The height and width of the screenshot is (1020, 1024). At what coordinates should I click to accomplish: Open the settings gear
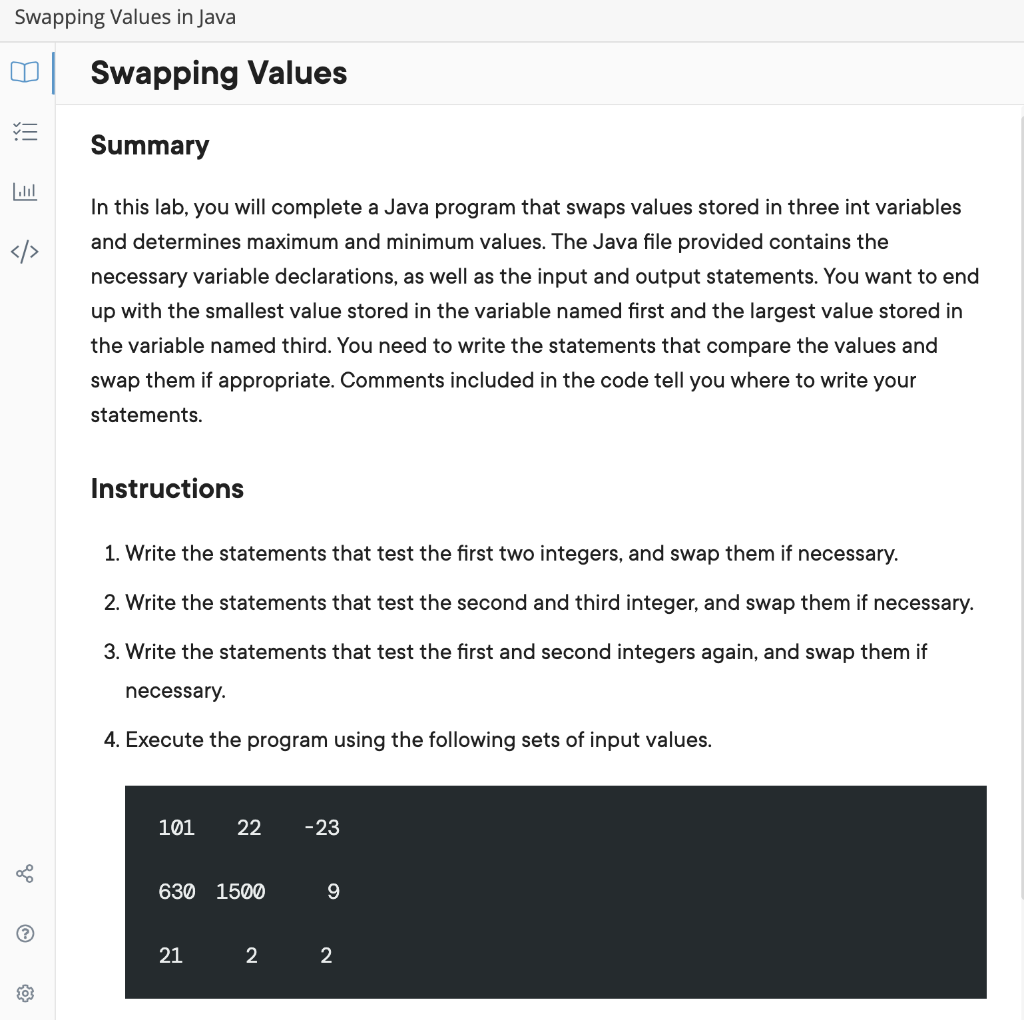pos(24,992)
